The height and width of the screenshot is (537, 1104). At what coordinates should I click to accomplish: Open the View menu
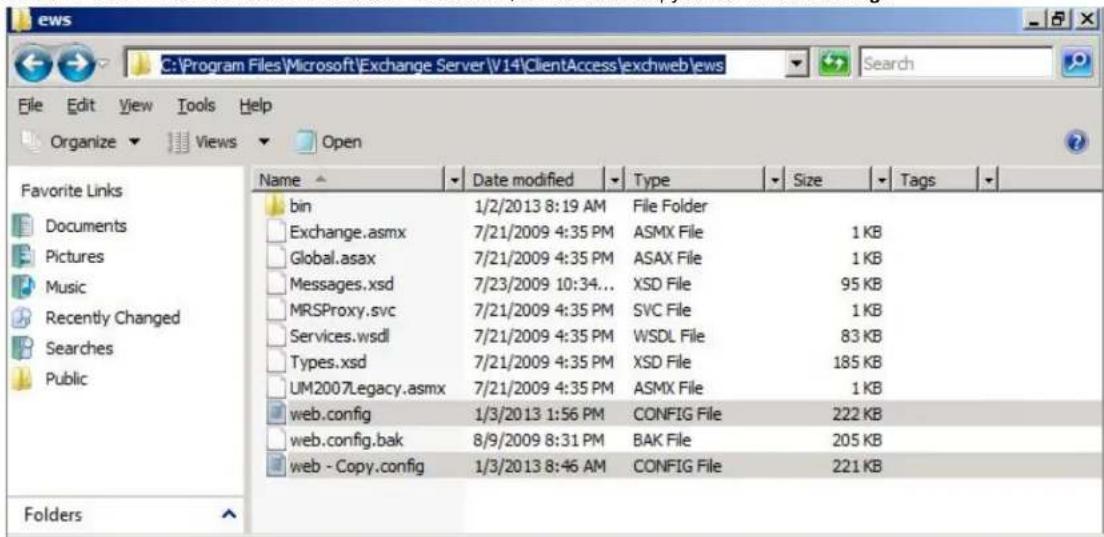[135, 106]
